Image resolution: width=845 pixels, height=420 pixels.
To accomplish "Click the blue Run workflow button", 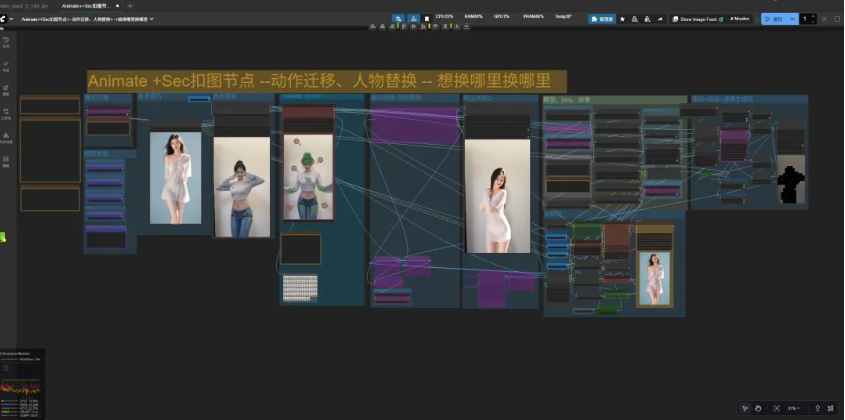I will pos(773,18).
